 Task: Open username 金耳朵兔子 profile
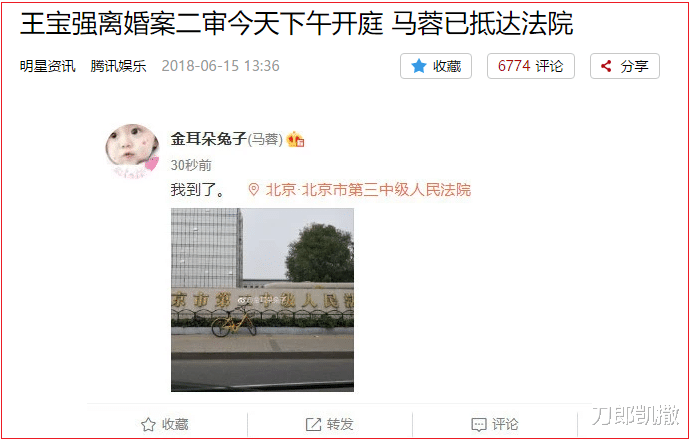209,139
